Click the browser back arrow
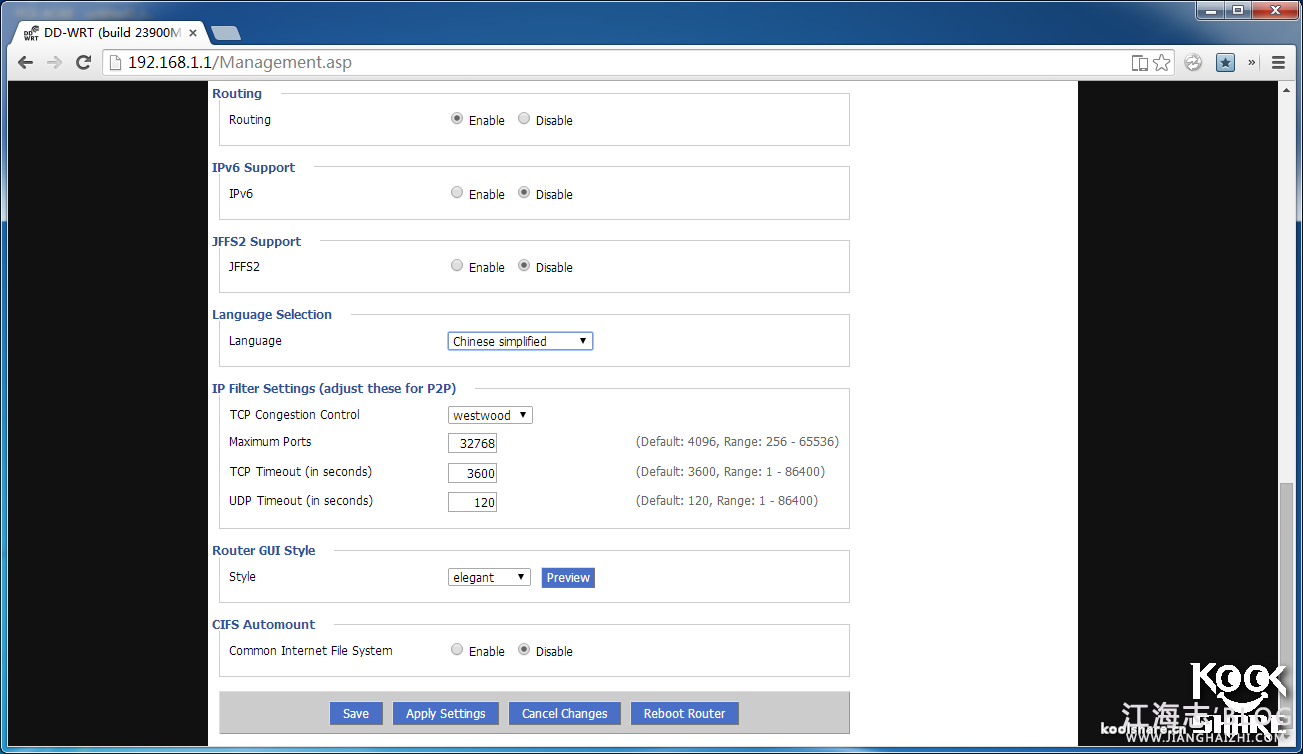This screenshot has width=1303, height=754. [26, 63]
